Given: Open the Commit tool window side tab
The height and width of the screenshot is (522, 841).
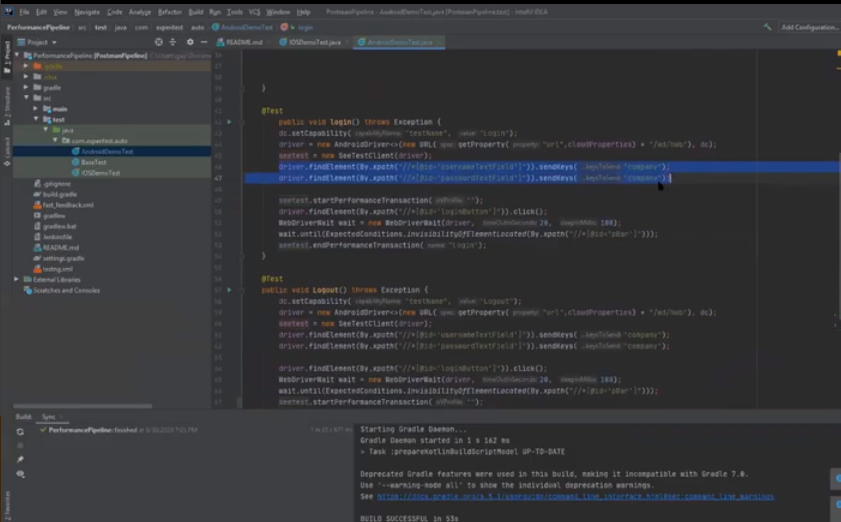Looking at the screenshot, I should (7, 151).
